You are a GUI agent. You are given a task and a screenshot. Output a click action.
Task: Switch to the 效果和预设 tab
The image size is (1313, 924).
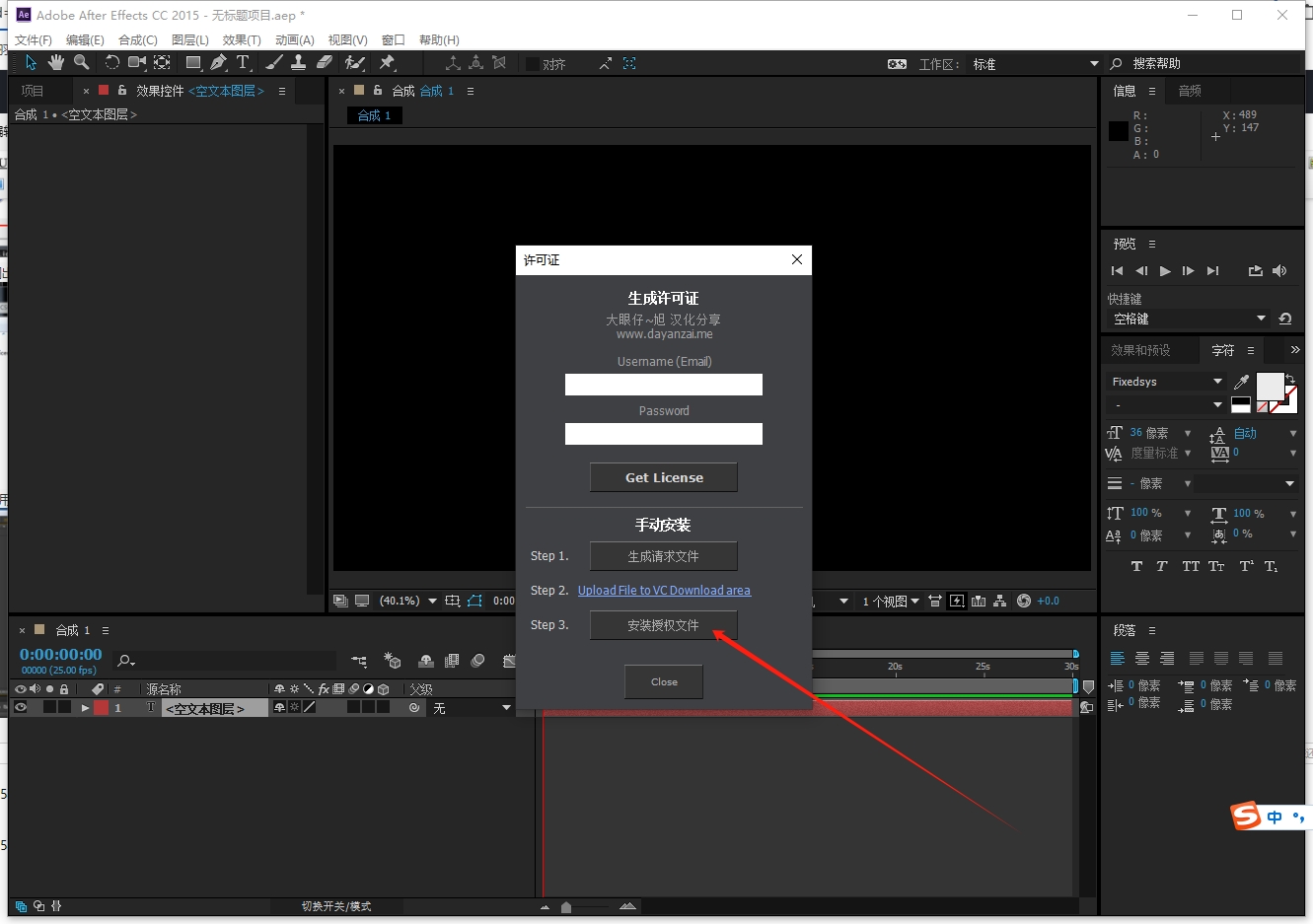point(1140,350)
